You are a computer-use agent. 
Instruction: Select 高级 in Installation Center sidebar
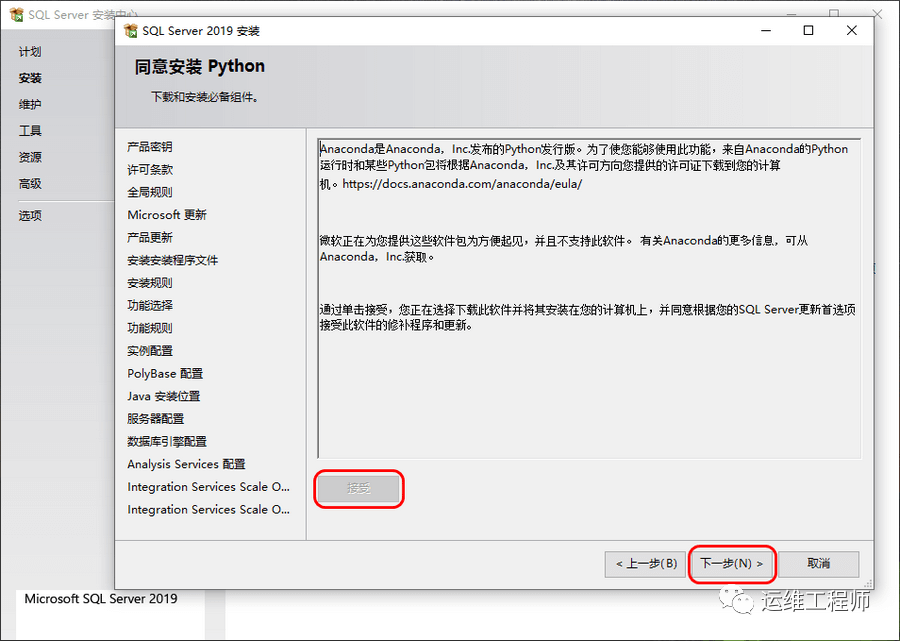(30, 184)
